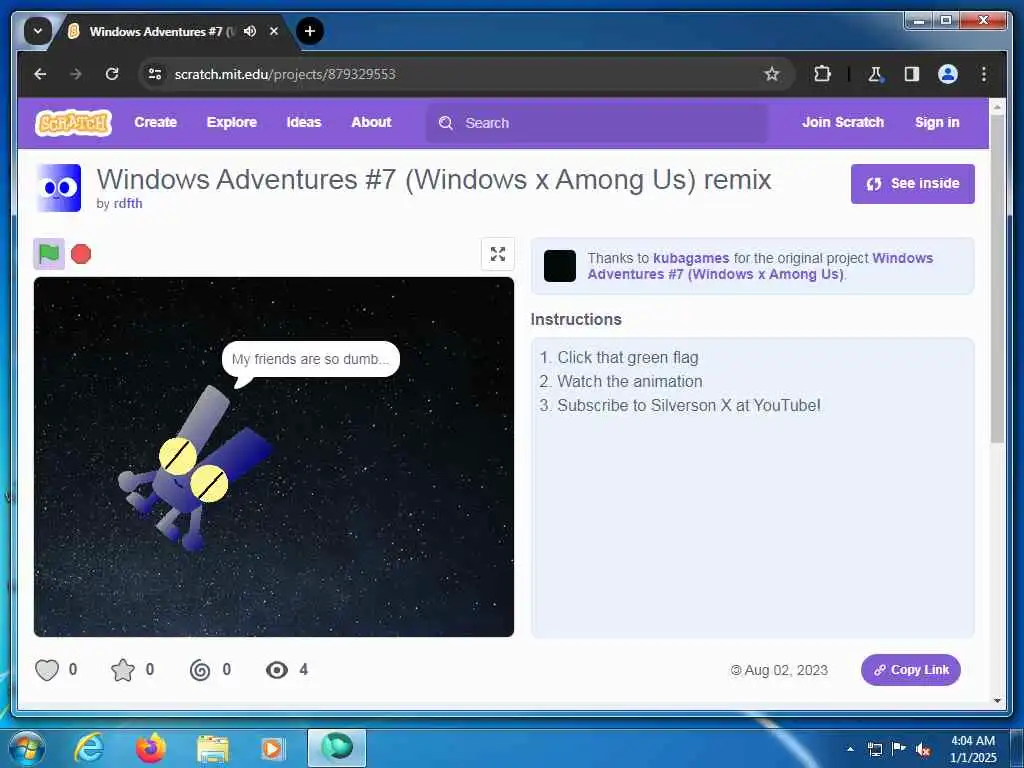The image size is (1024, 768).
Task: Select the Windows Adventures #7 tab
Action: point(155,31)
